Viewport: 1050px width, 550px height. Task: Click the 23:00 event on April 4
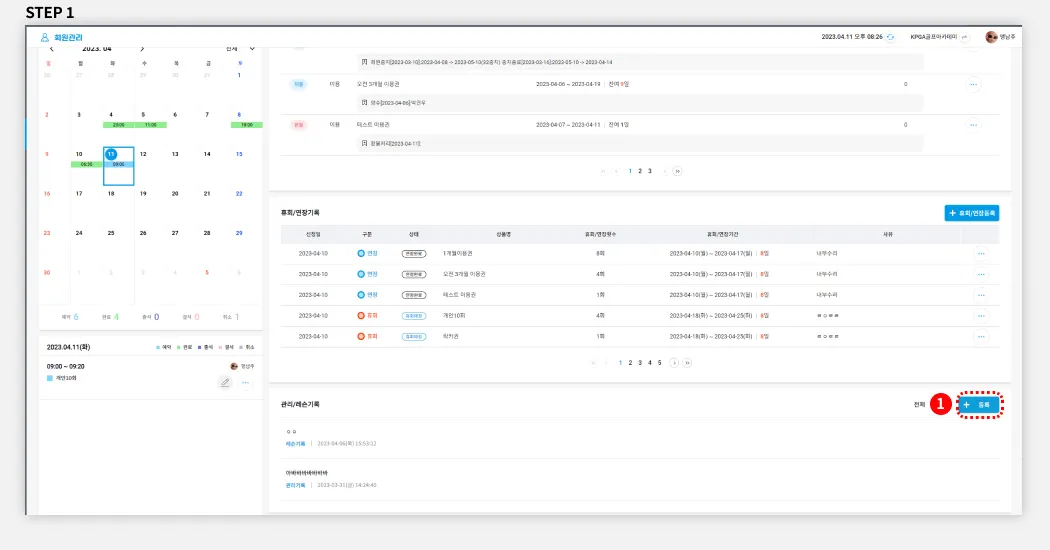(x=119, y=125)
